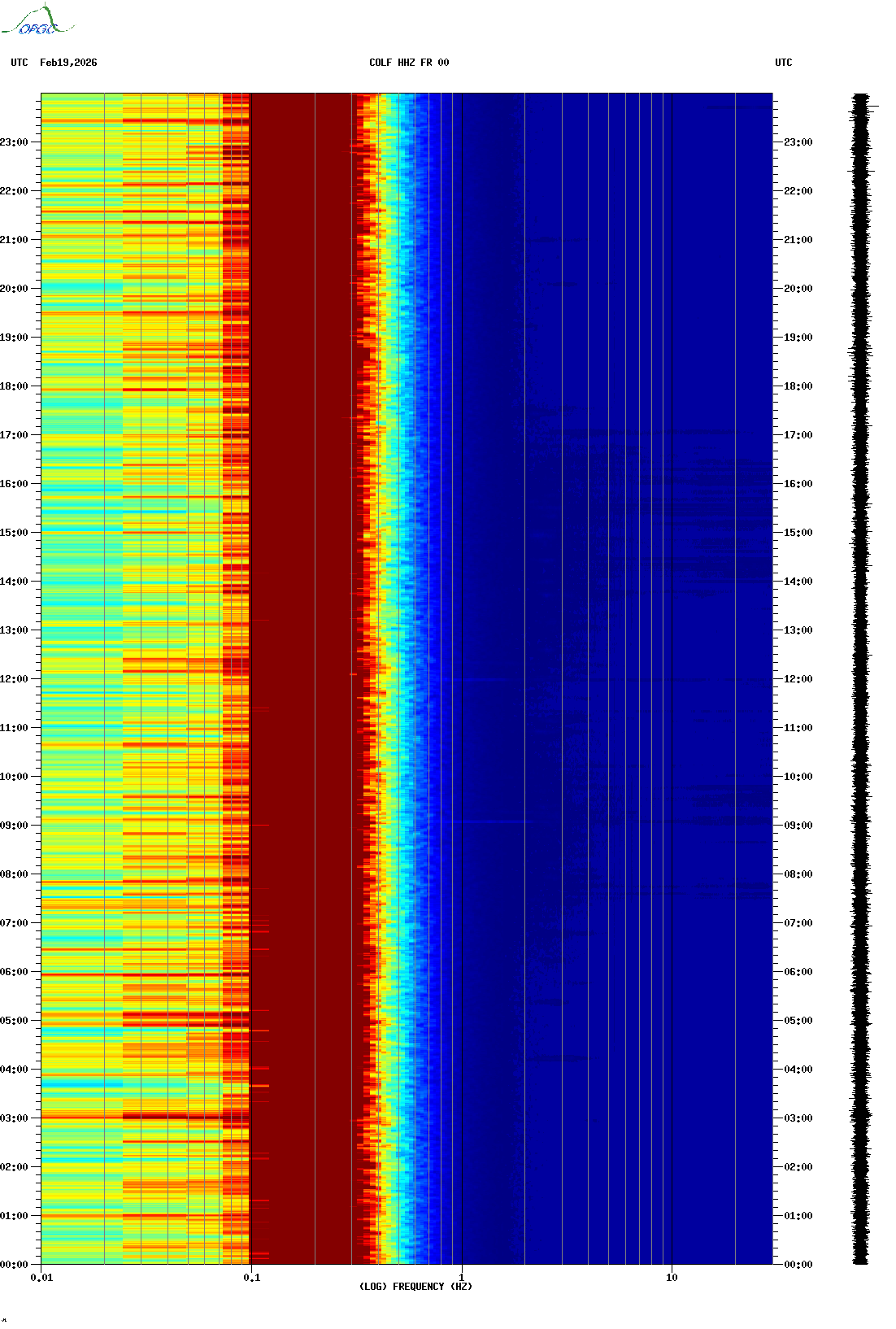The width and height of the screenshot is (896, 1329).
Task: Click 09:00 on the left time axis
Action: [x=14, y=826]
